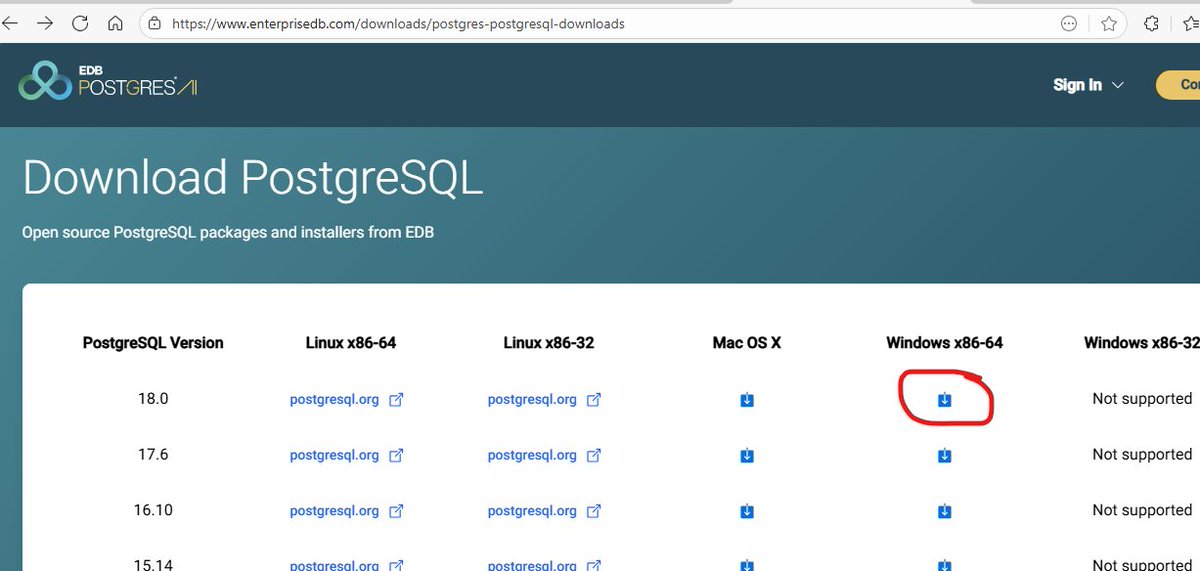
Task: Add page to favorites star icon
Action: point(1108,23)
